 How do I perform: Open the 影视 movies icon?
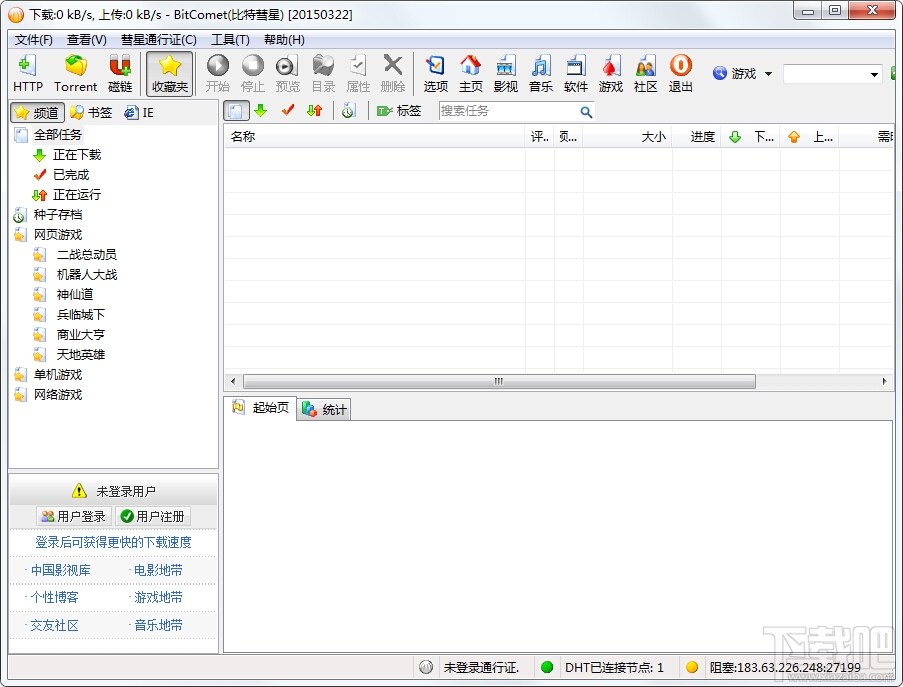click(506, 74)
